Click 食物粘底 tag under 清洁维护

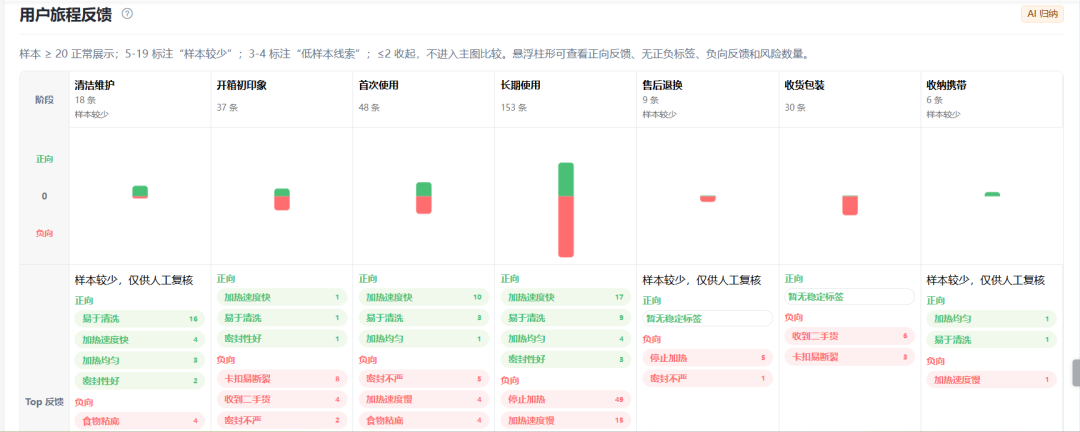[x=140, y=420]
